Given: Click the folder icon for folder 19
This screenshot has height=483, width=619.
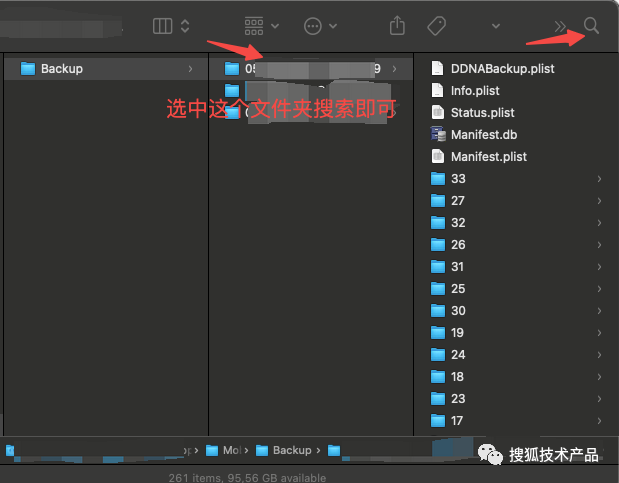Looking at the screenshot, I should point(438,333).
